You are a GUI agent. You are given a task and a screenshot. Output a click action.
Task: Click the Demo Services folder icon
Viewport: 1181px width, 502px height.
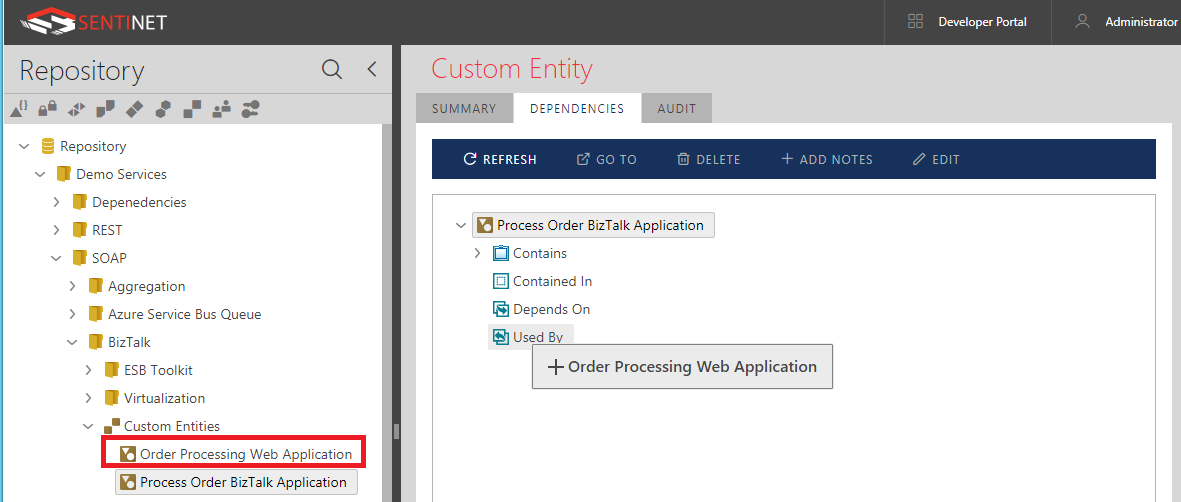(x=64, y=174)
